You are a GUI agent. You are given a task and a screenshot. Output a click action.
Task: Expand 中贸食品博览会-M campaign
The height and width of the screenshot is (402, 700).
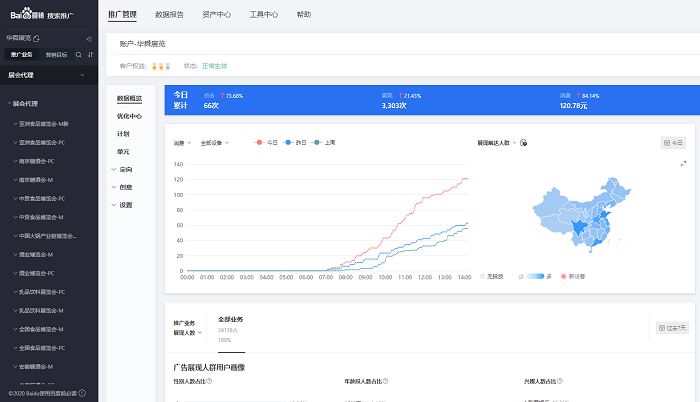pos(15,217)
